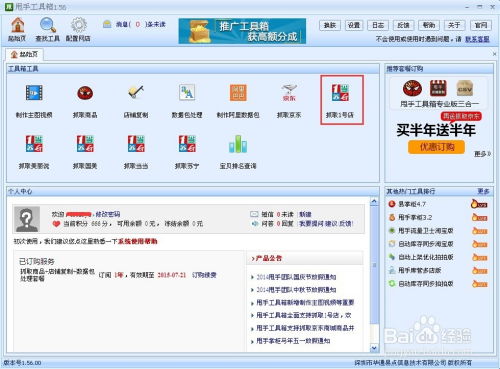
Task: Click the user avatar in 个人中心
Action: [x=27, y=219]
